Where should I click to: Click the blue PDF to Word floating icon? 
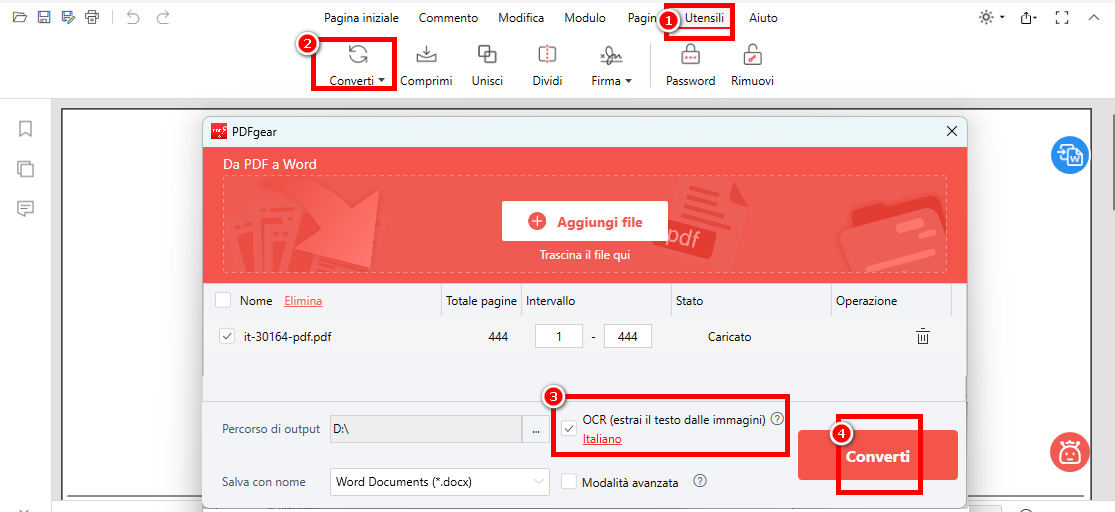coord(1070,155)
